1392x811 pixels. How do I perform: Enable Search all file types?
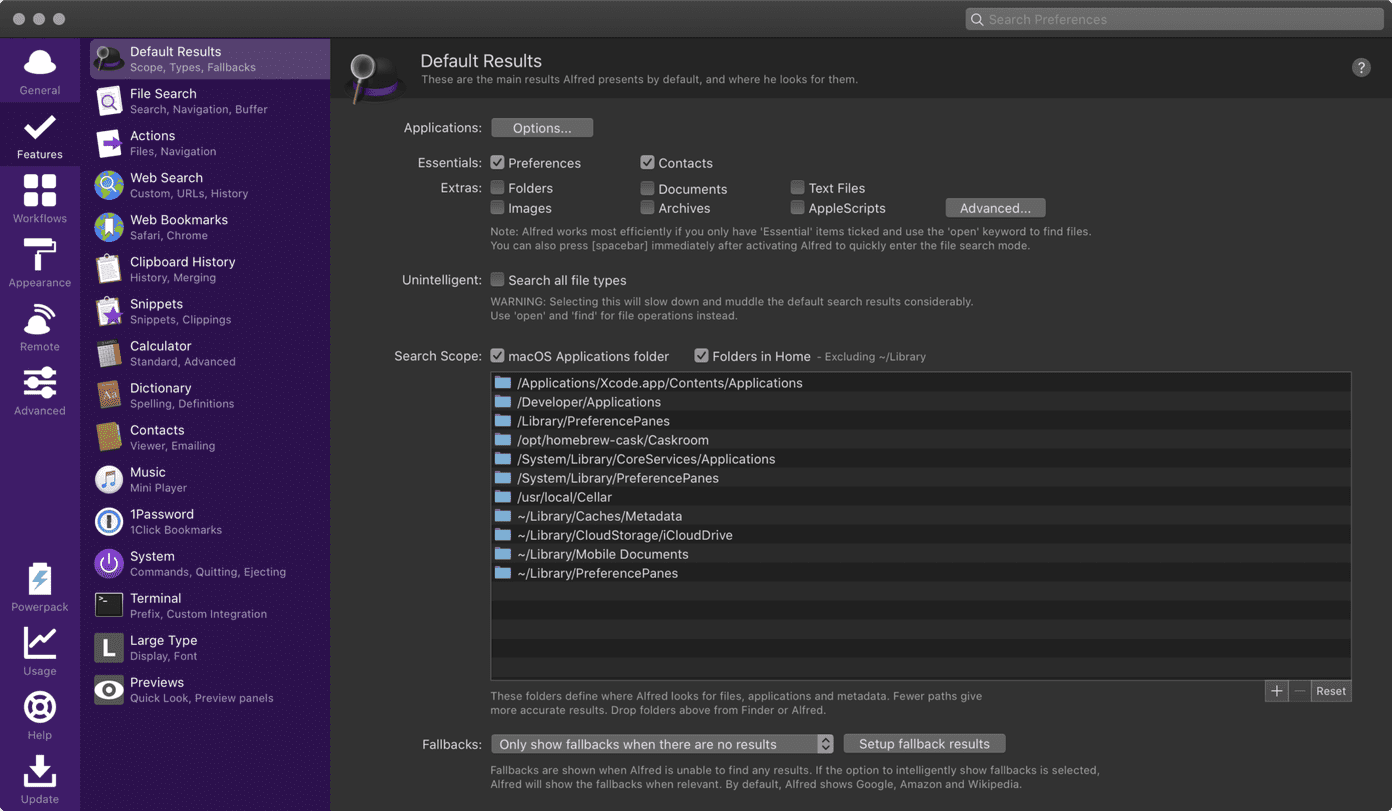click(497, 280)
